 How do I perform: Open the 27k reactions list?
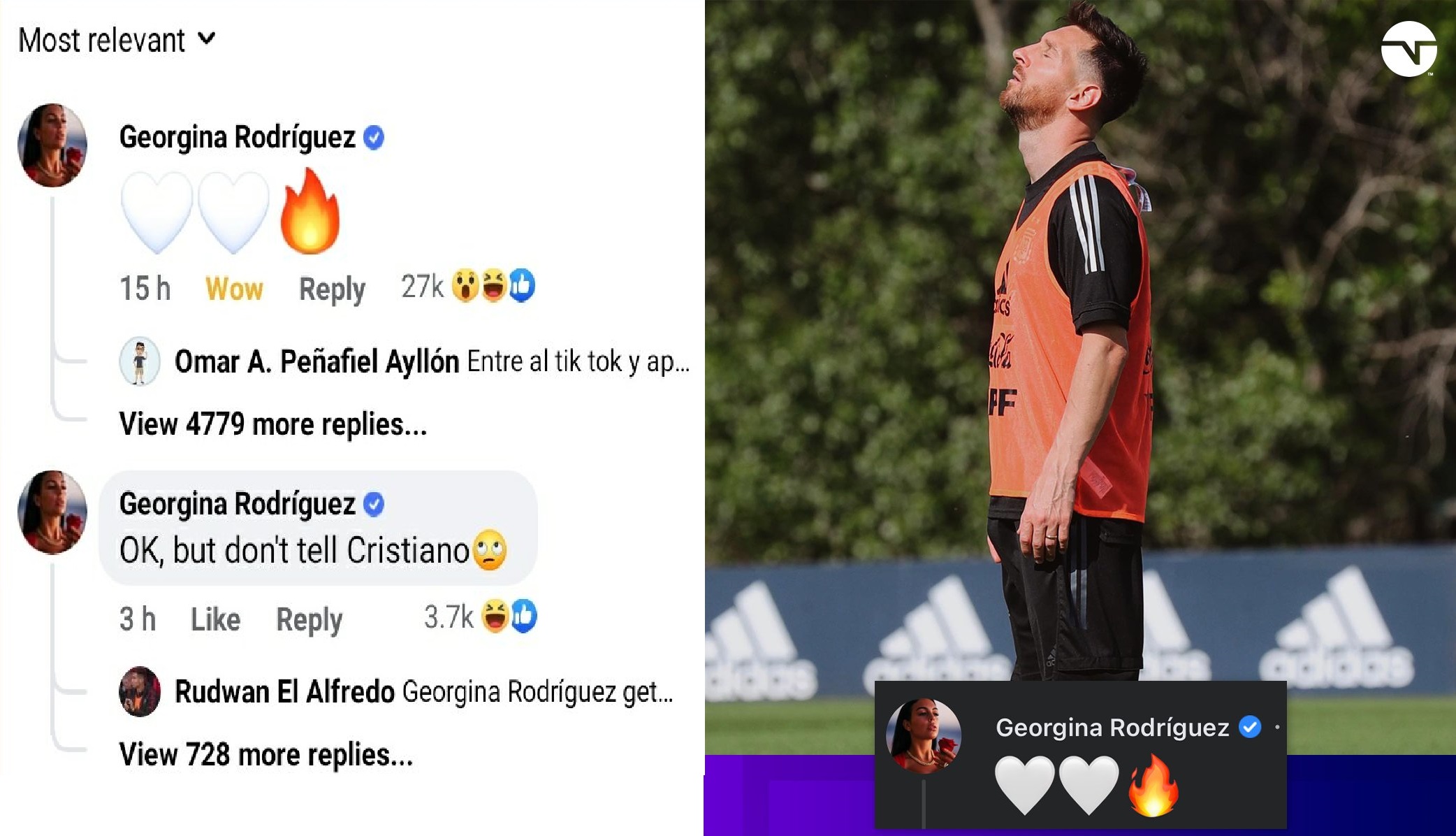point(422,287)
